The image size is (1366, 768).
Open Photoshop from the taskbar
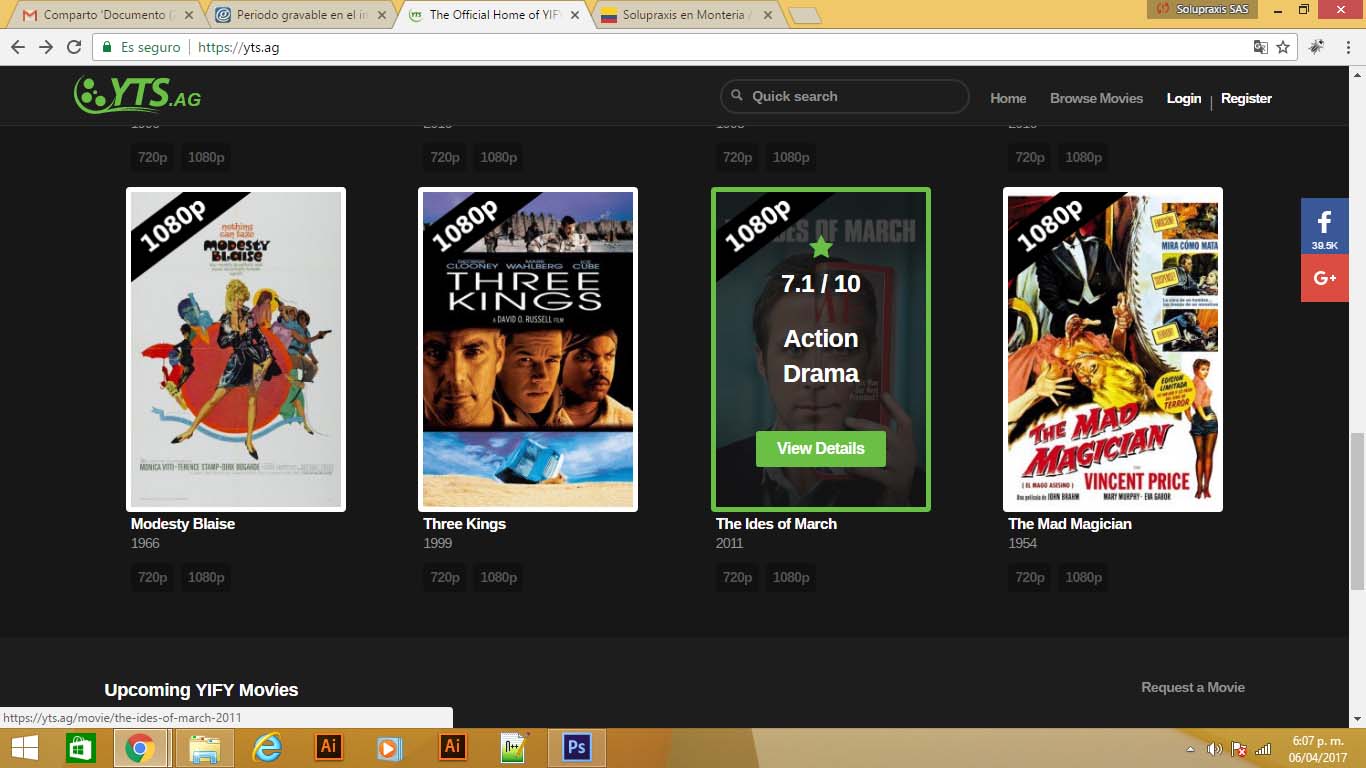pyautogui.click(x=577, y=748)
